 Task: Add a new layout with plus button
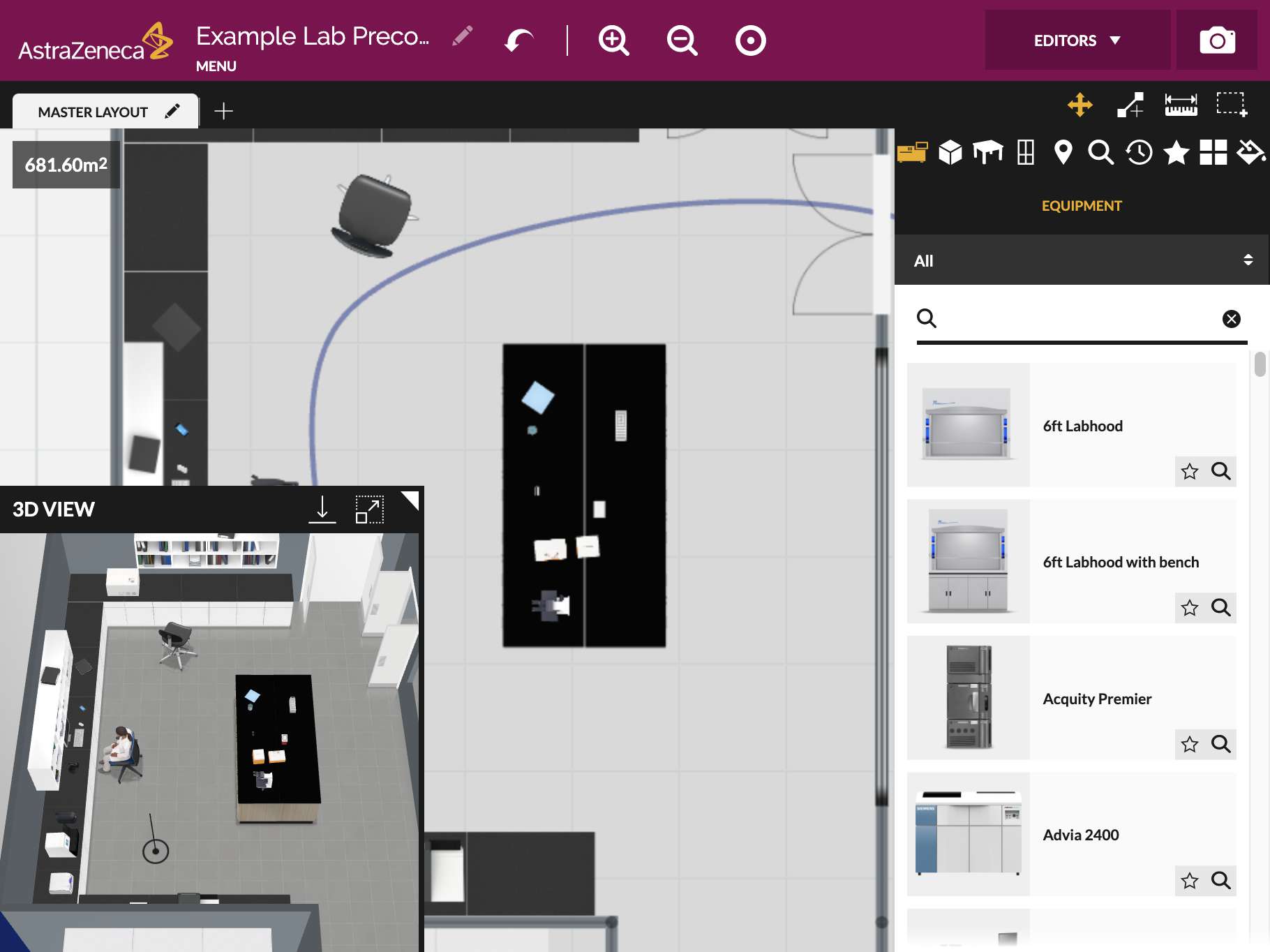pos(223,111)
